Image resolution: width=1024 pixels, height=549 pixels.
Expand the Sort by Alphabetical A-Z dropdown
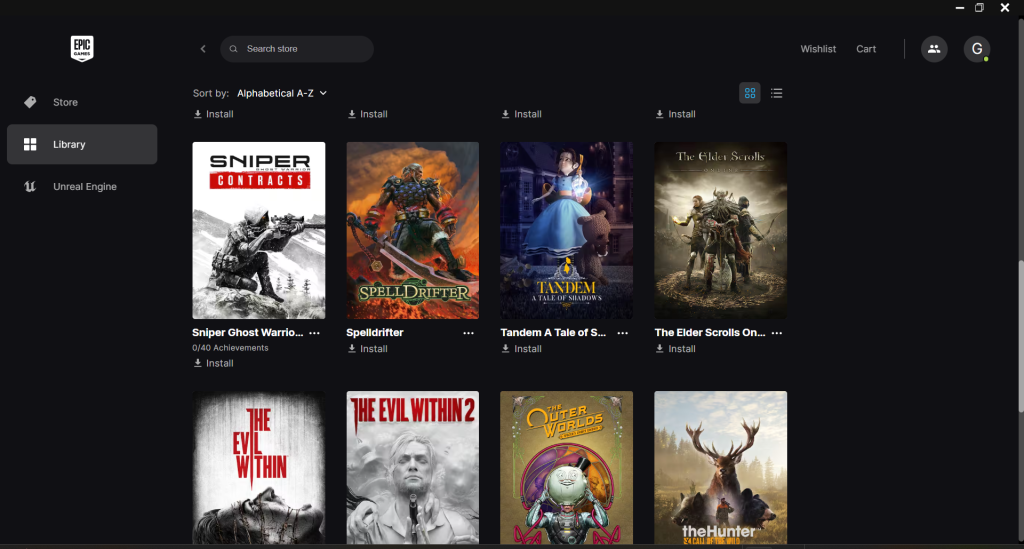pyautogui.click(x=281, y=93)
